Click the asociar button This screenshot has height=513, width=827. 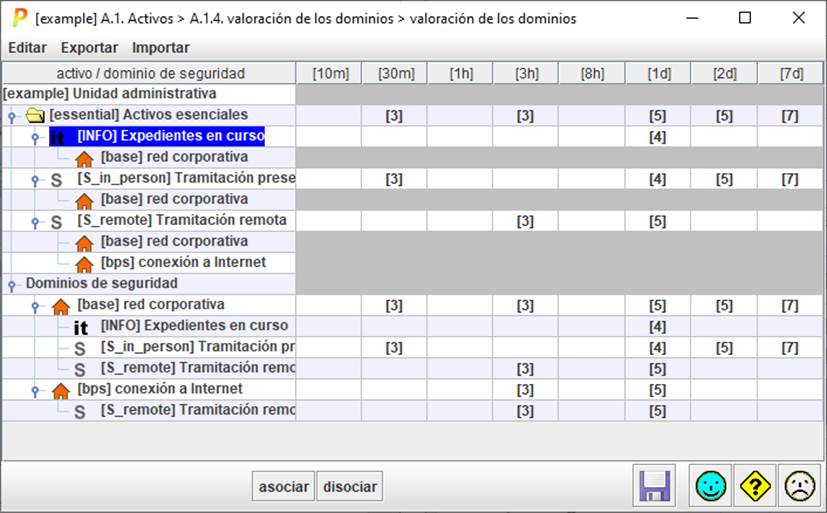coord(283,486)
